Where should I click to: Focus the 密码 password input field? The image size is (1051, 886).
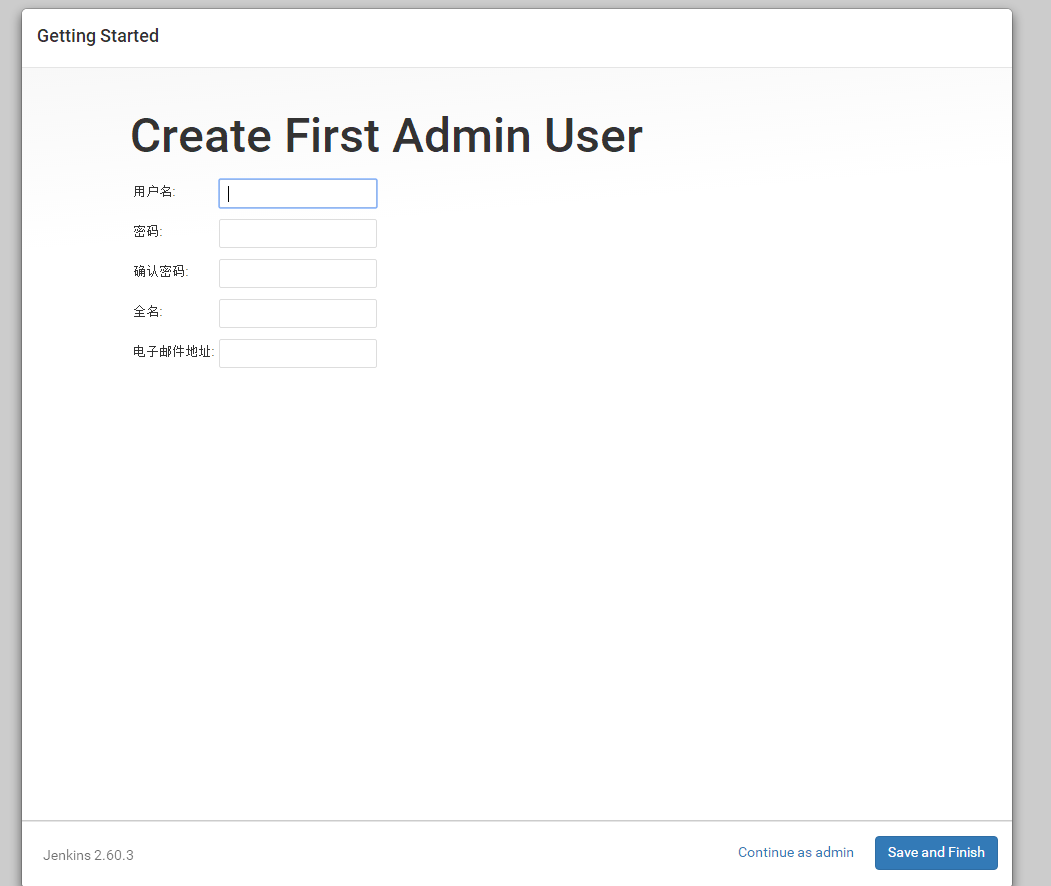[297, 234]
